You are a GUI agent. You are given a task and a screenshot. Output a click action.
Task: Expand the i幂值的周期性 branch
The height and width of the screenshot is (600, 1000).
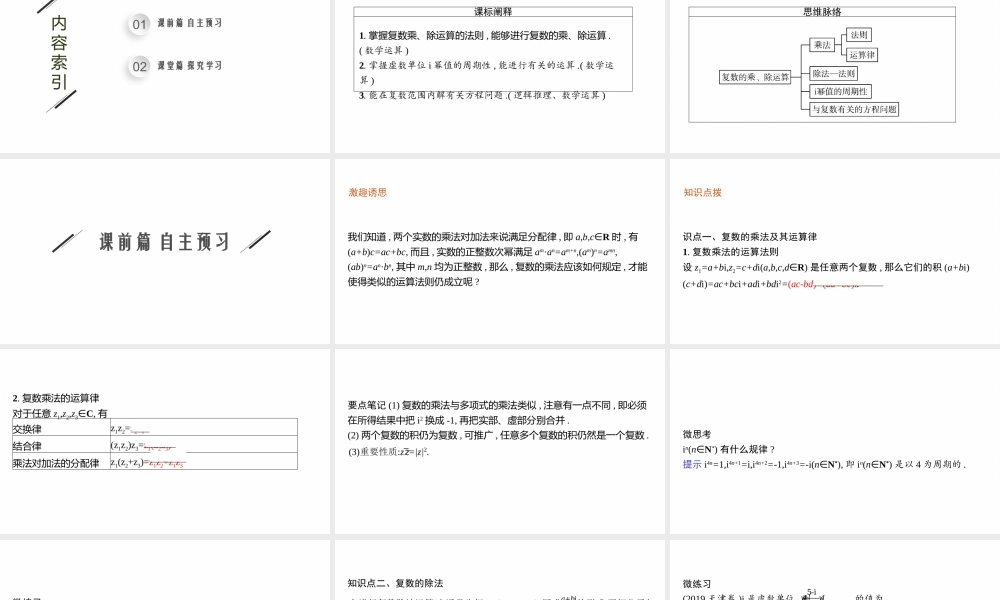[x=840, y=91]
